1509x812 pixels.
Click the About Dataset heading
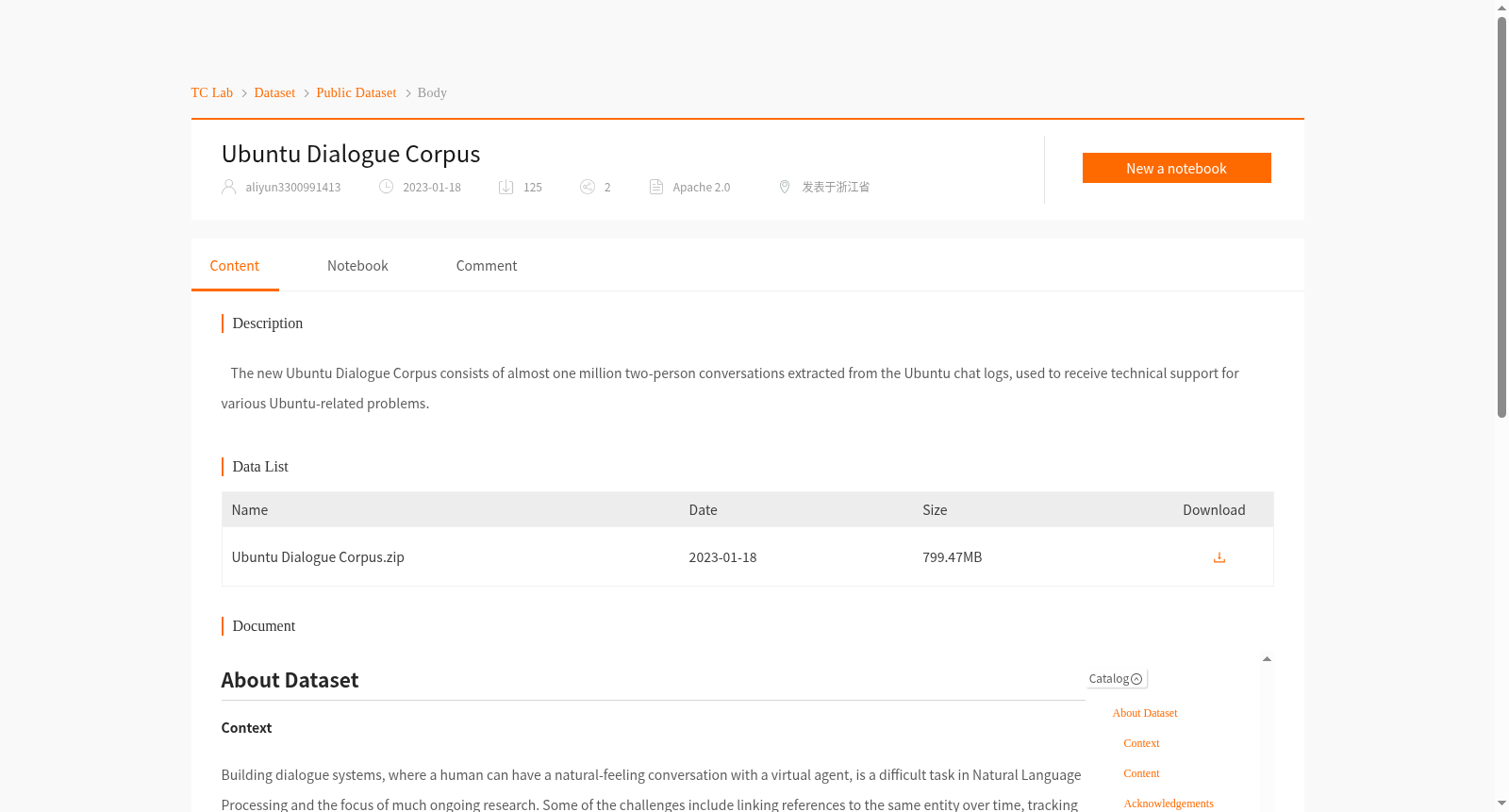290,681
